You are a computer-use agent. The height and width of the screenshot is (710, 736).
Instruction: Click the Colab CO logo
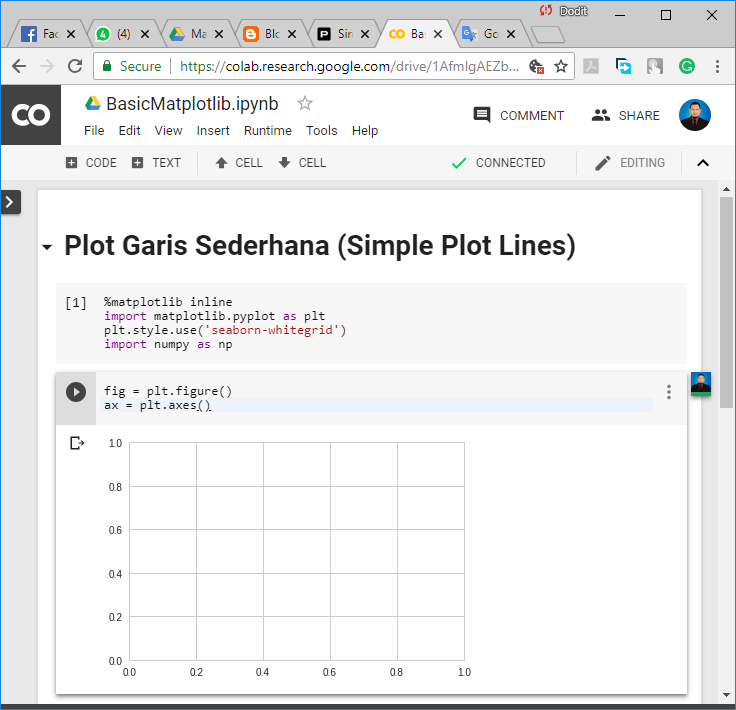31,115
